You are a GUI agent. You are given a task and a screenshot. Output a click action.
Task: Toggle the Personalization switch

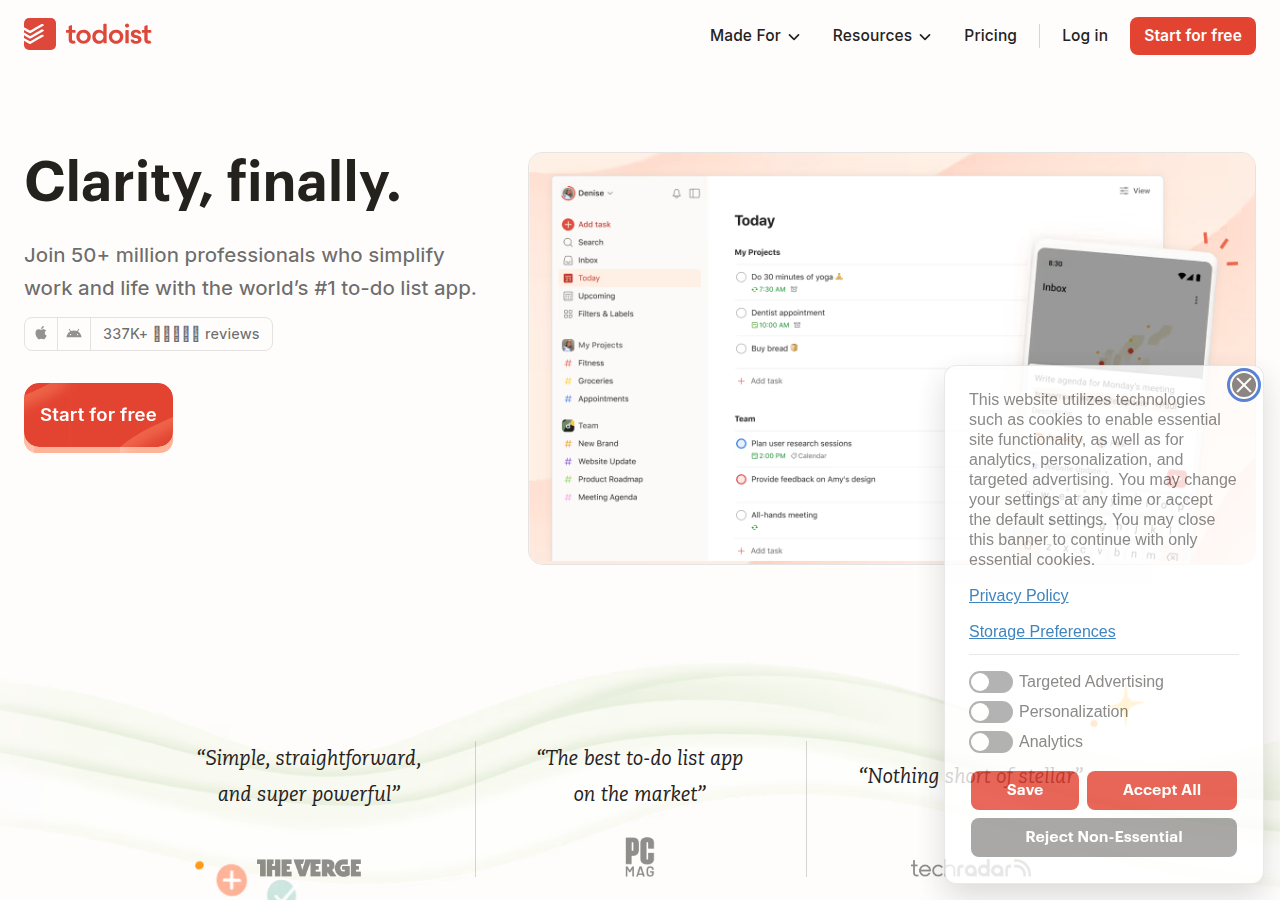991,712
